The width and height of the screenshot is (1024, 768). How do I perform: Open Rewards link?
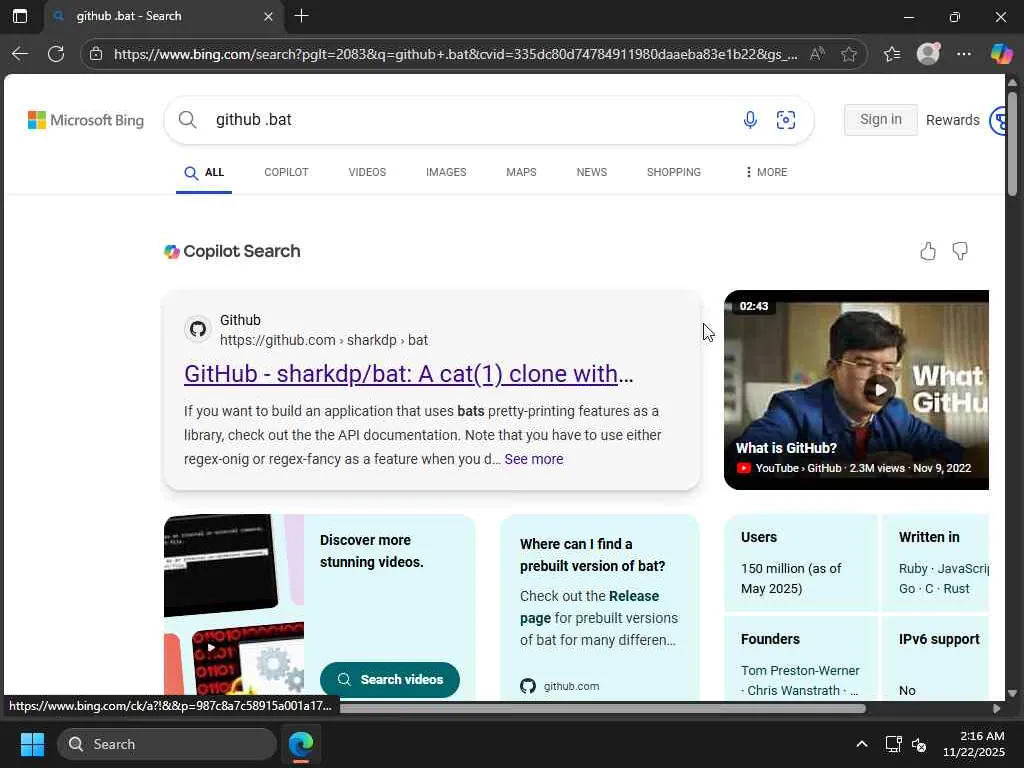tap(952, 120)
